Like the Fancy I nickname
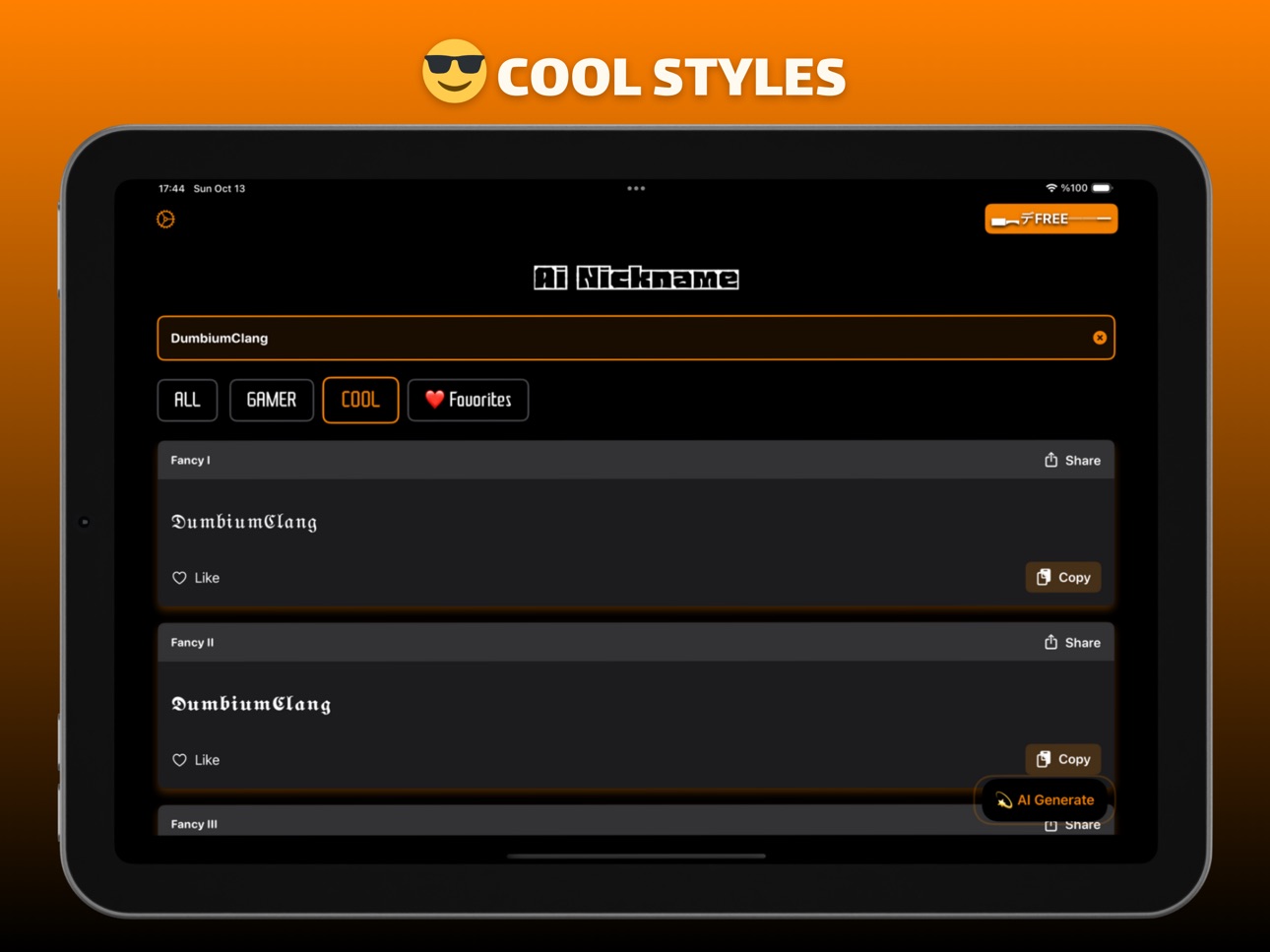 [196, 578]
